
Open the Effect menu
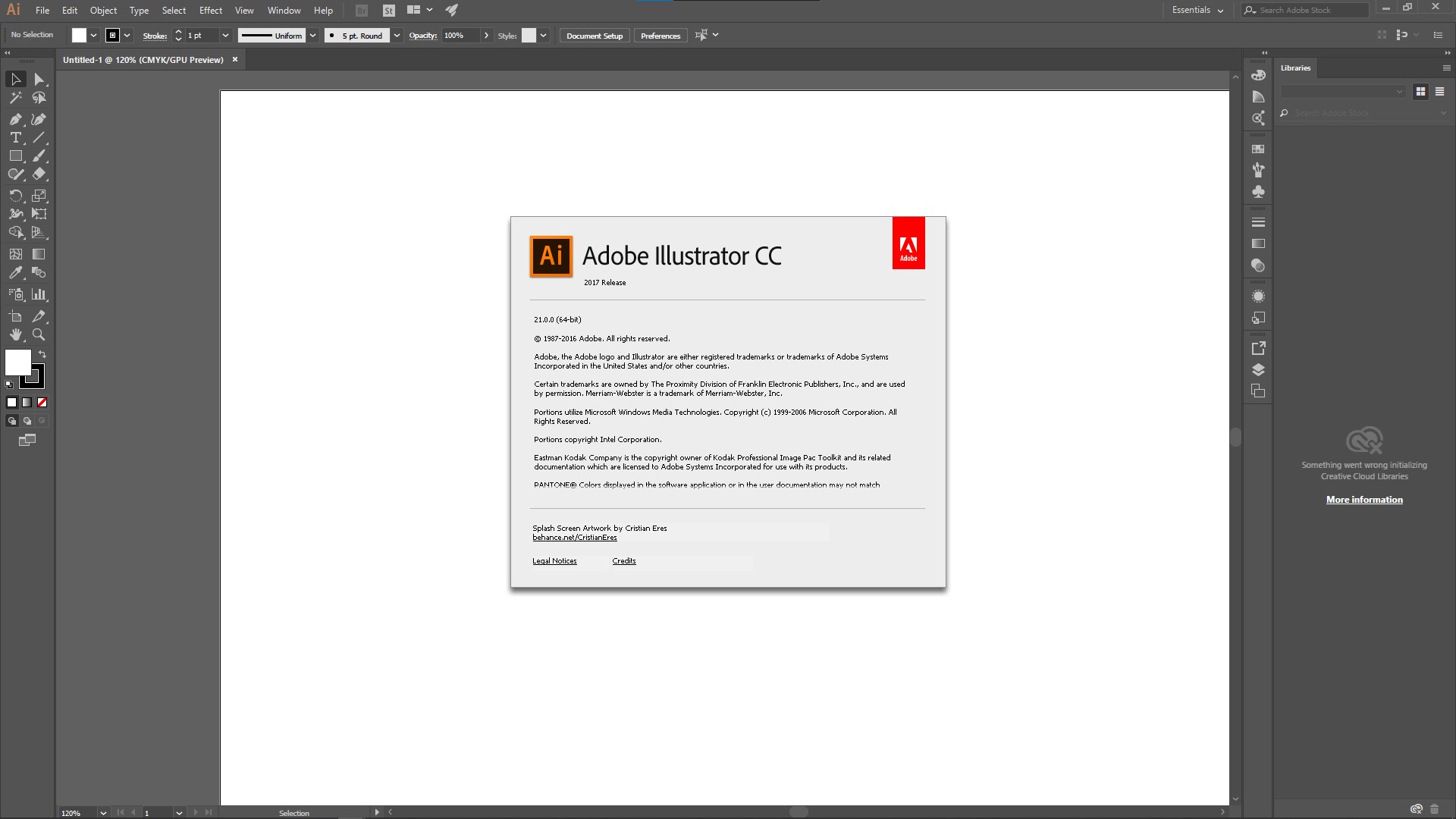(211, 11)
